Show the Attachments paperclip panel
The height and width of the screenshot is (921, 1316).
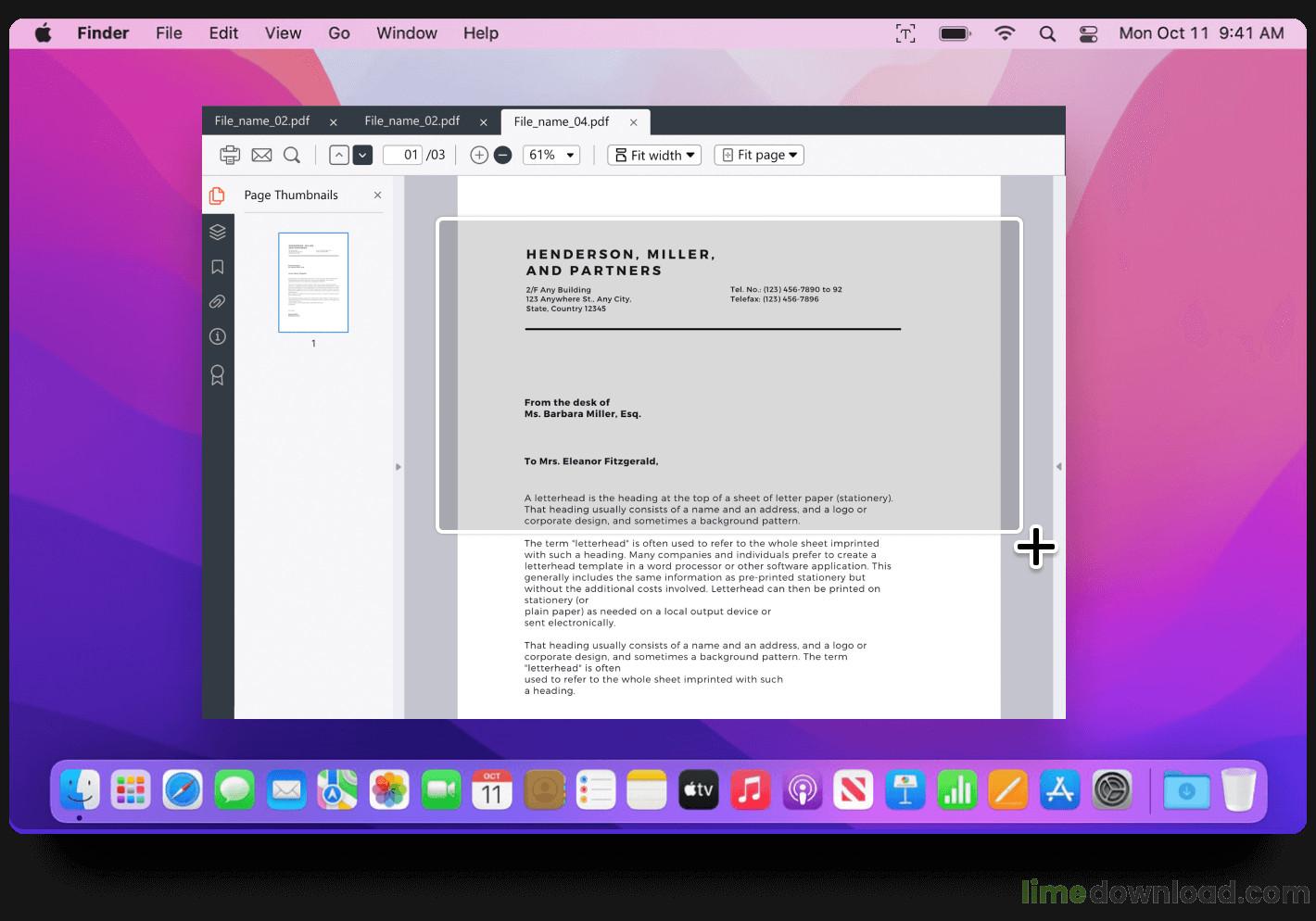coord(218,301)
